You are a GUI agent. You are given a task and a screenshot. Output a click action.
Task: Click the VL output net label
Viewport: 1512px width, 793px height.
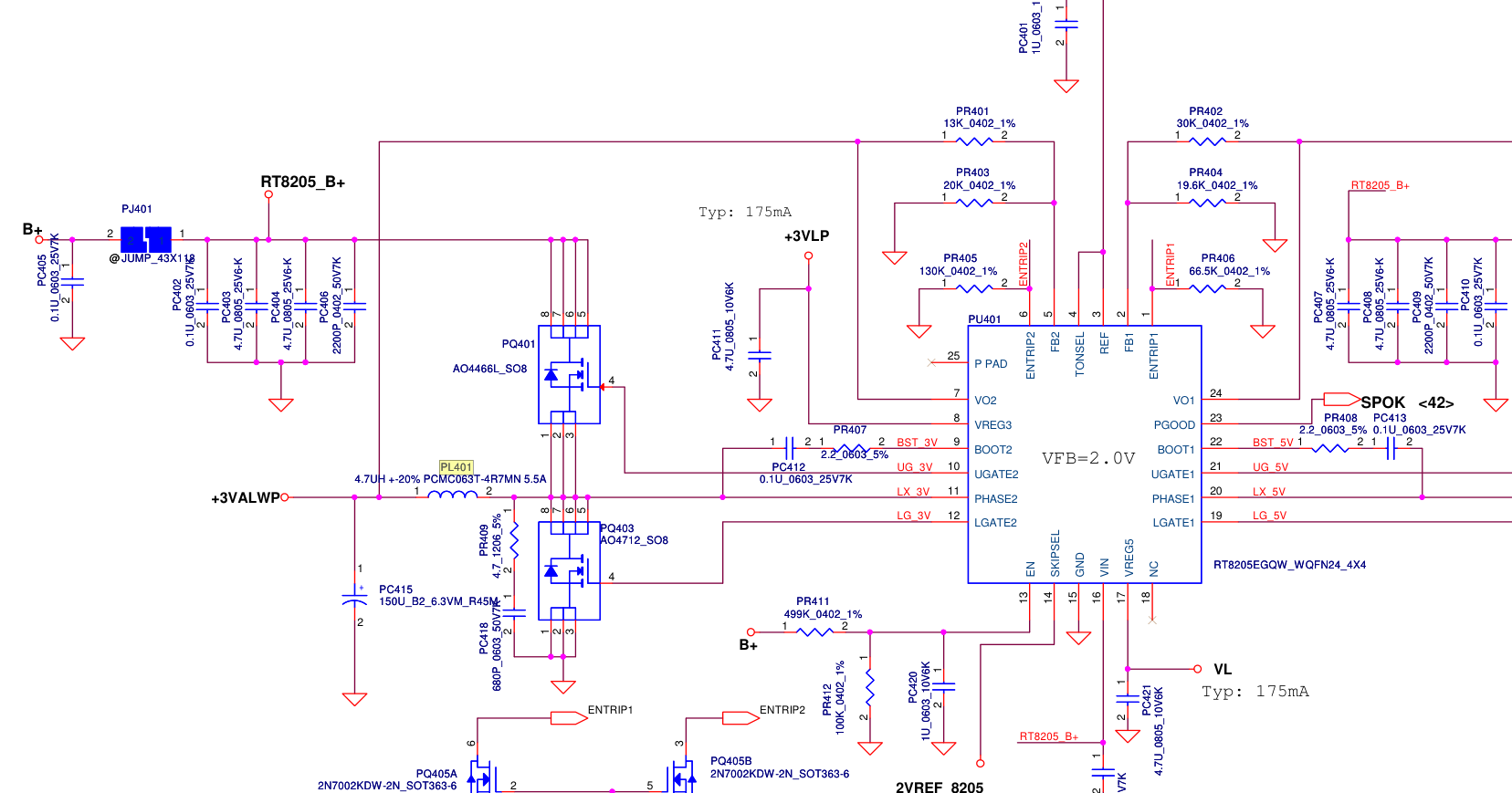click(1223, 670)
